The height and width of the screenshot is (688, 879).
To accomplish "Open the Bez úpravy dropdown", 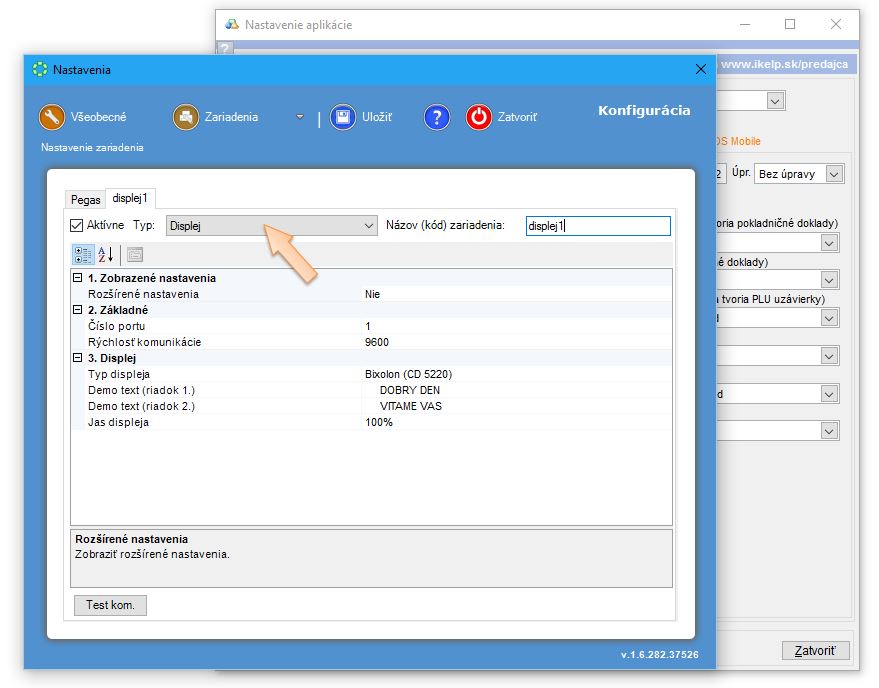I will click(799, 174).
